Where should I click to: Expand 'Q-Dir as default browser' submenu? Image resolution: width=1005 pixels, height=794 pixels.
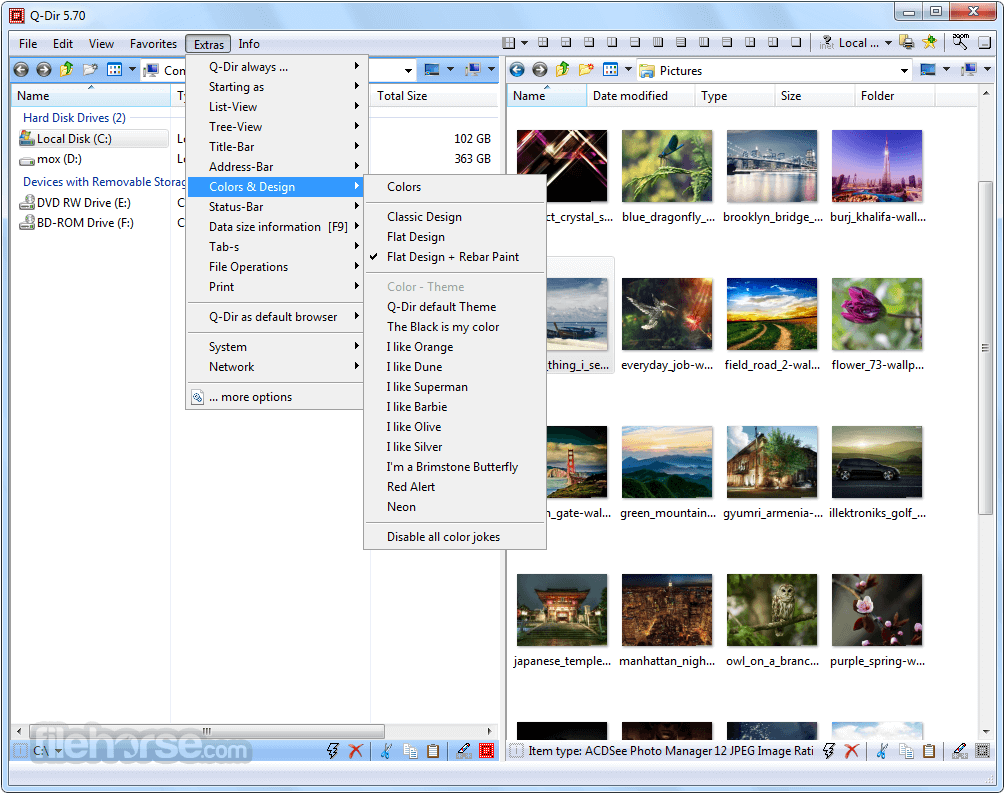click(x=276, y=317)
